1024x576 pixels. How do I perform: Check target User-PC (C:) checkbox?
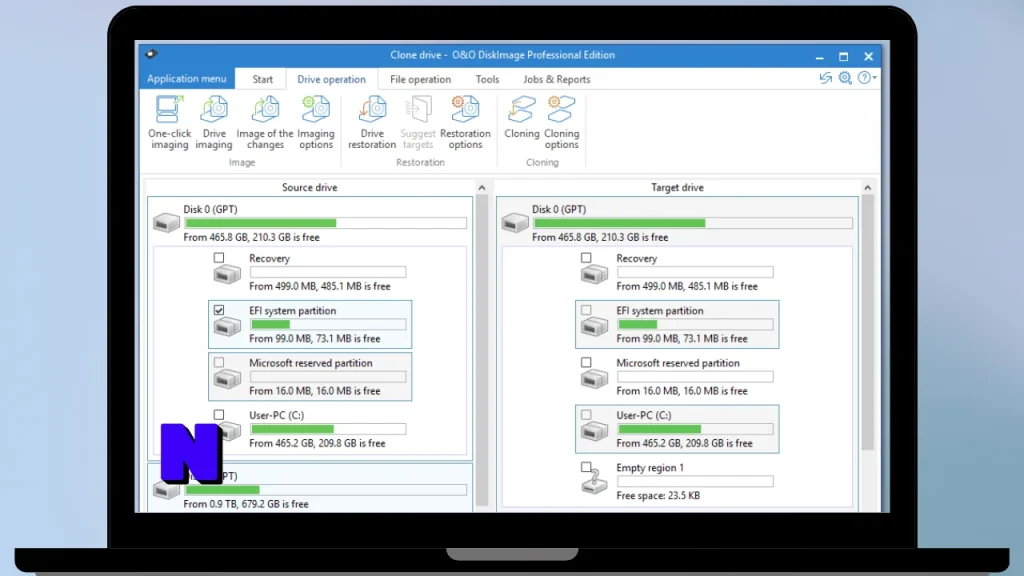[x=586, y=415]
